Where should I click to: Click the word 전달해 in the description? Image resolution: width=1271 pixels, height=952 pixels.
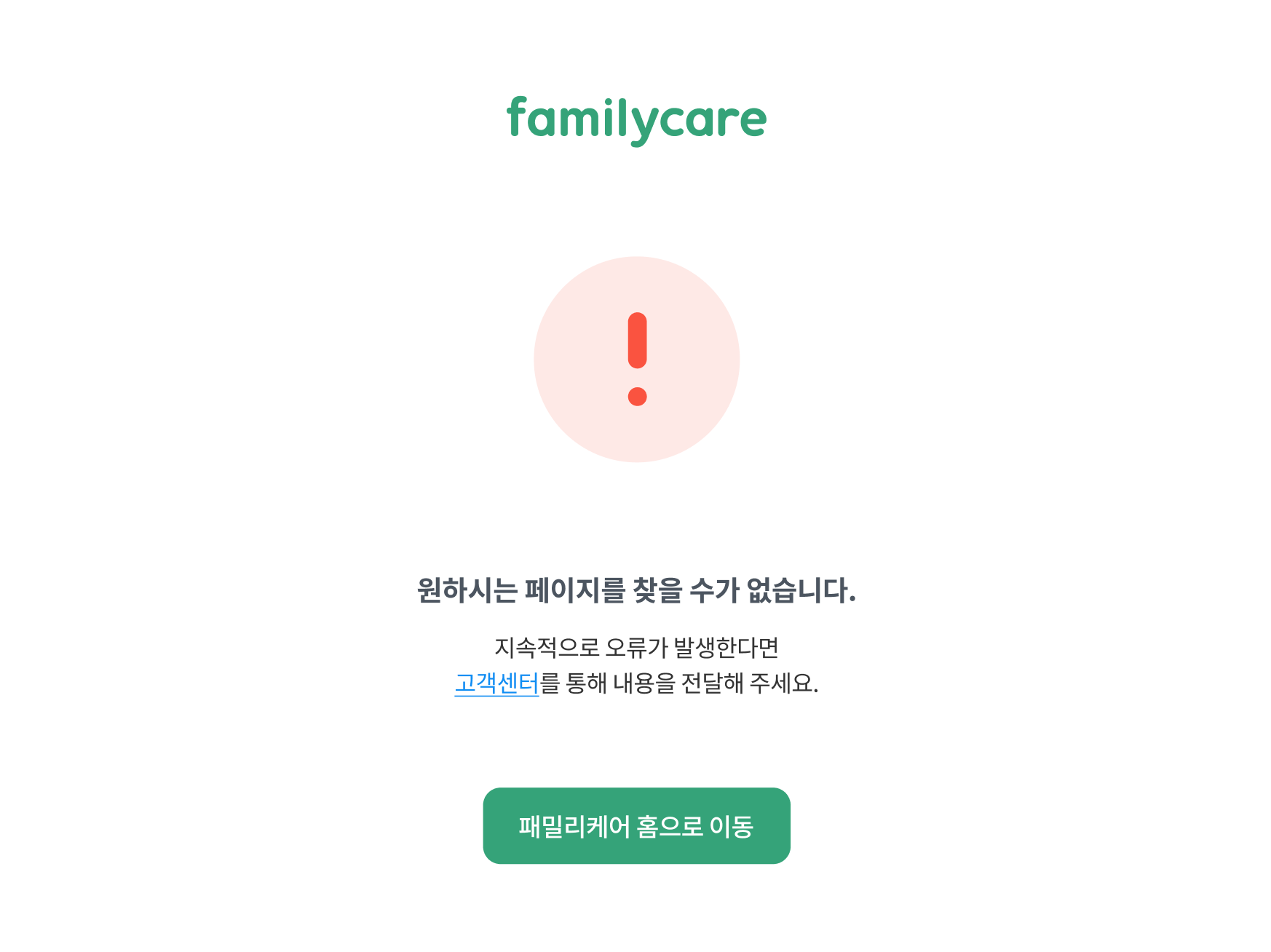click(712, 683)
